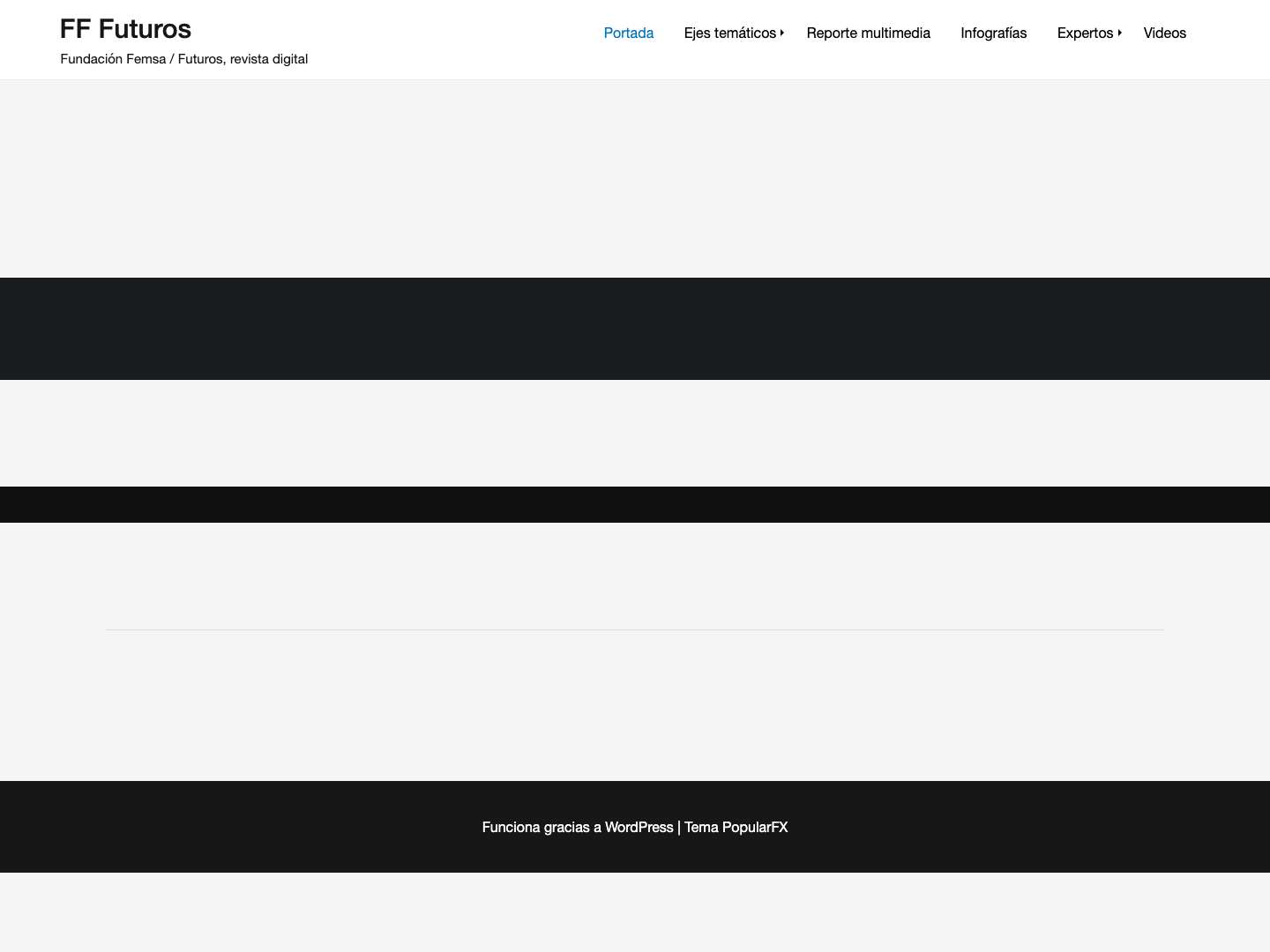Select the Ejes temáticos menu item
Viewport: 1270px width, 952px height.
click(x=730, y=33)
